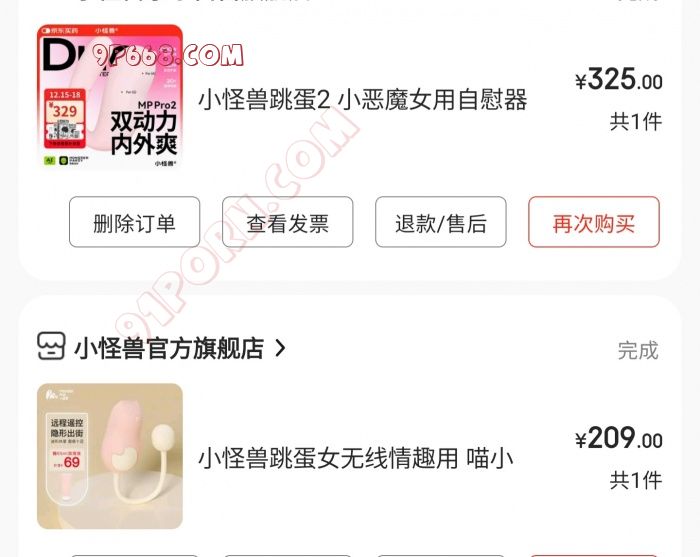Open product title 小怪兽跳蛋2 小恶魔女用自慰器
The width and height of the screenshot is (700, 557).
tap(362, 100)
